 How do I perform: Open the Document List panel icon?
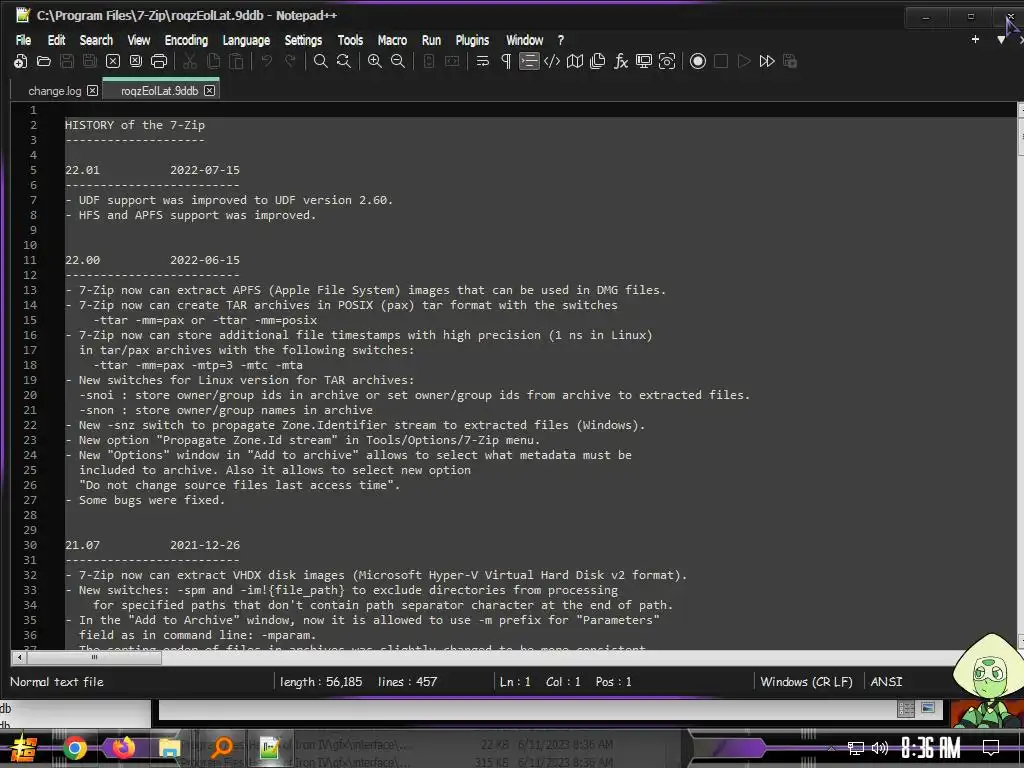598,61
